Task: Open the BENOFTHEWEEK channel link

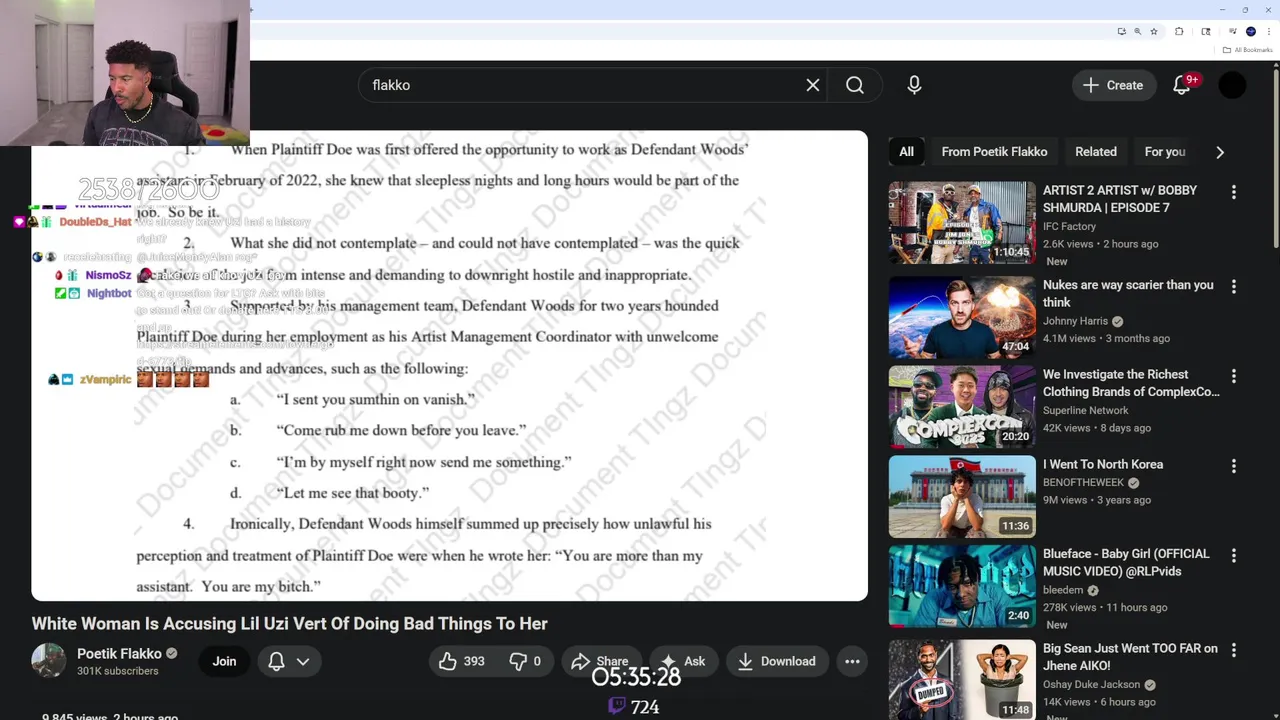Action: tap(1083, 482)
